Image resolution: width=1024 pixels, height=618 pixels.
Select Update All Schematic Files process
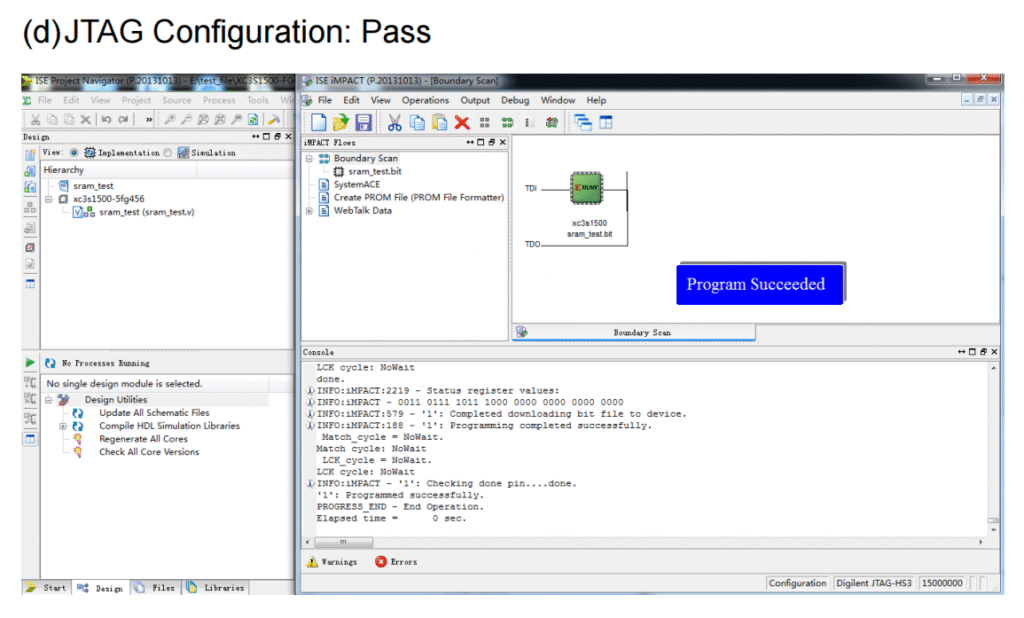pos(154,413)
